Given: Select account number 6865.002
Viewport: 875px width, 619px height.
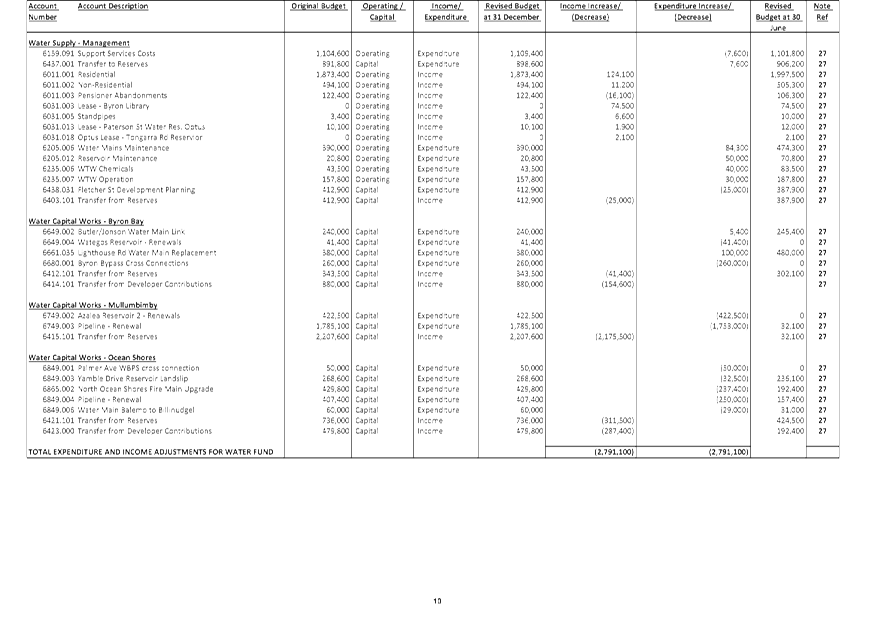Looking at the screenshot, I should [58, 389].
